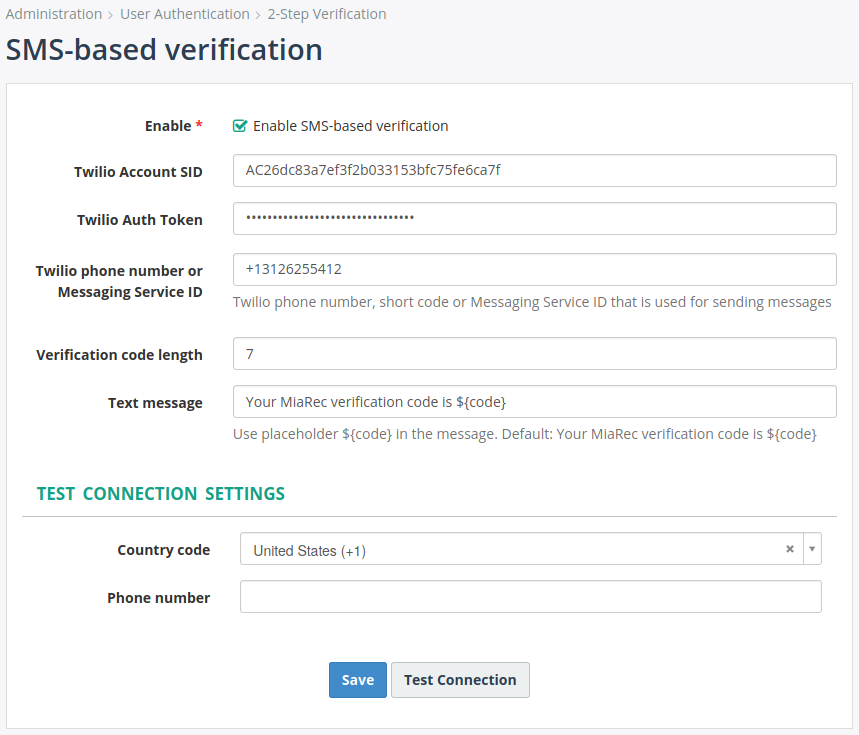
Task: Click the 'Country code' label
Action: pyautogui.click(x=164, y=550)
